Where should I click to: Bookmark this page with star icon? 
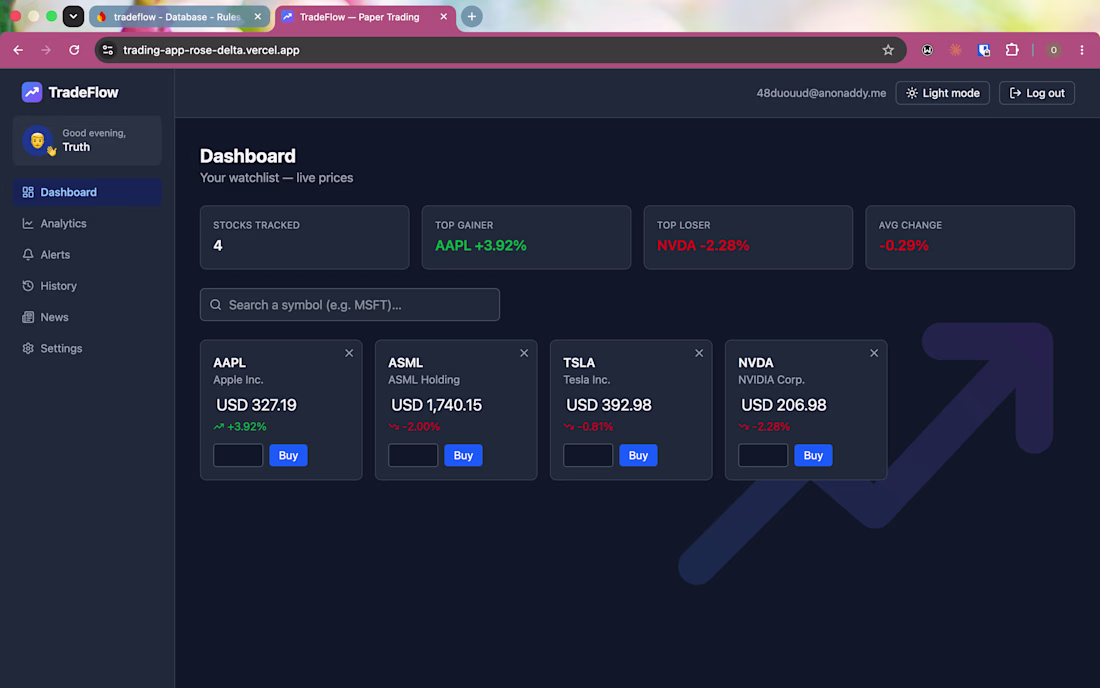[x=888, y=50]
